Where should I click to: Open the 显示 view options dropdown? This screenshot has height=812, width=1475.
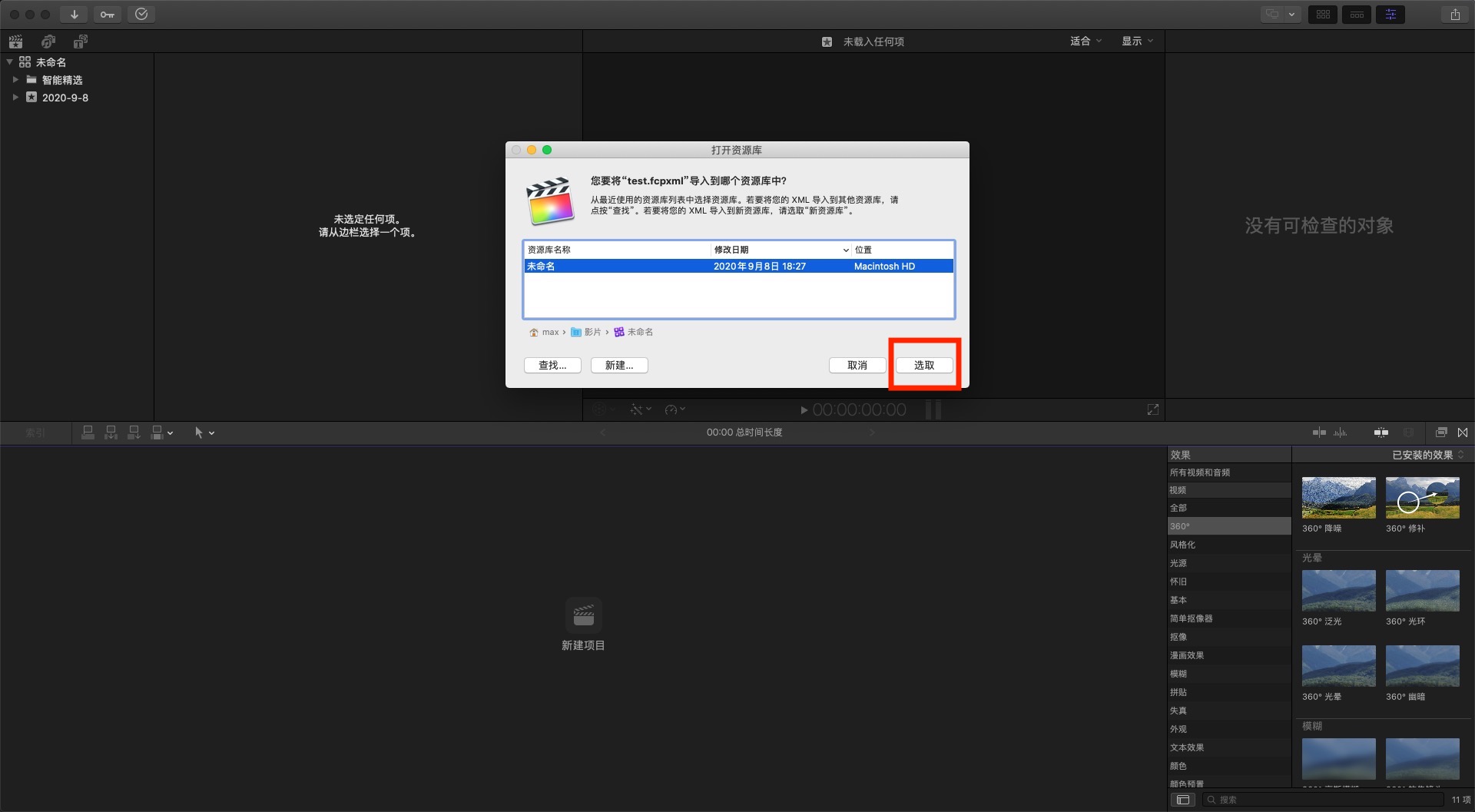point(1137,41)
